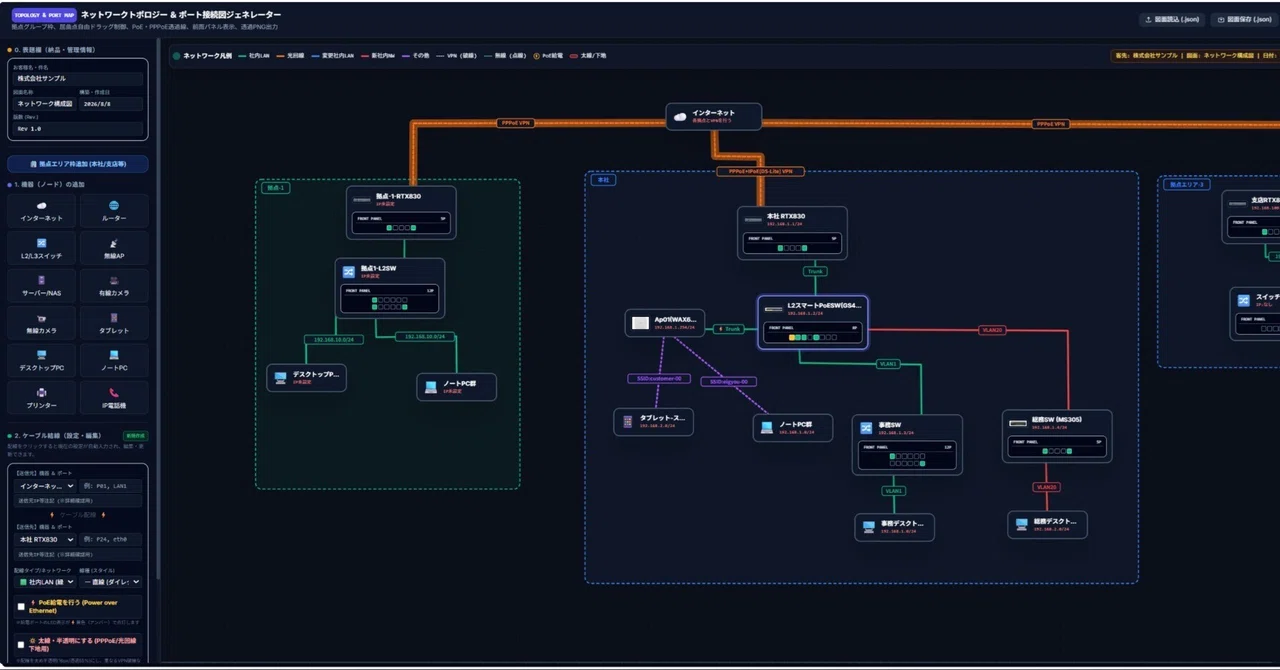Viewport: 1280px width, 670px height.
Task: Click the 192.168.10.0/24 label above ノートPC群
Action: pos(424,337)
